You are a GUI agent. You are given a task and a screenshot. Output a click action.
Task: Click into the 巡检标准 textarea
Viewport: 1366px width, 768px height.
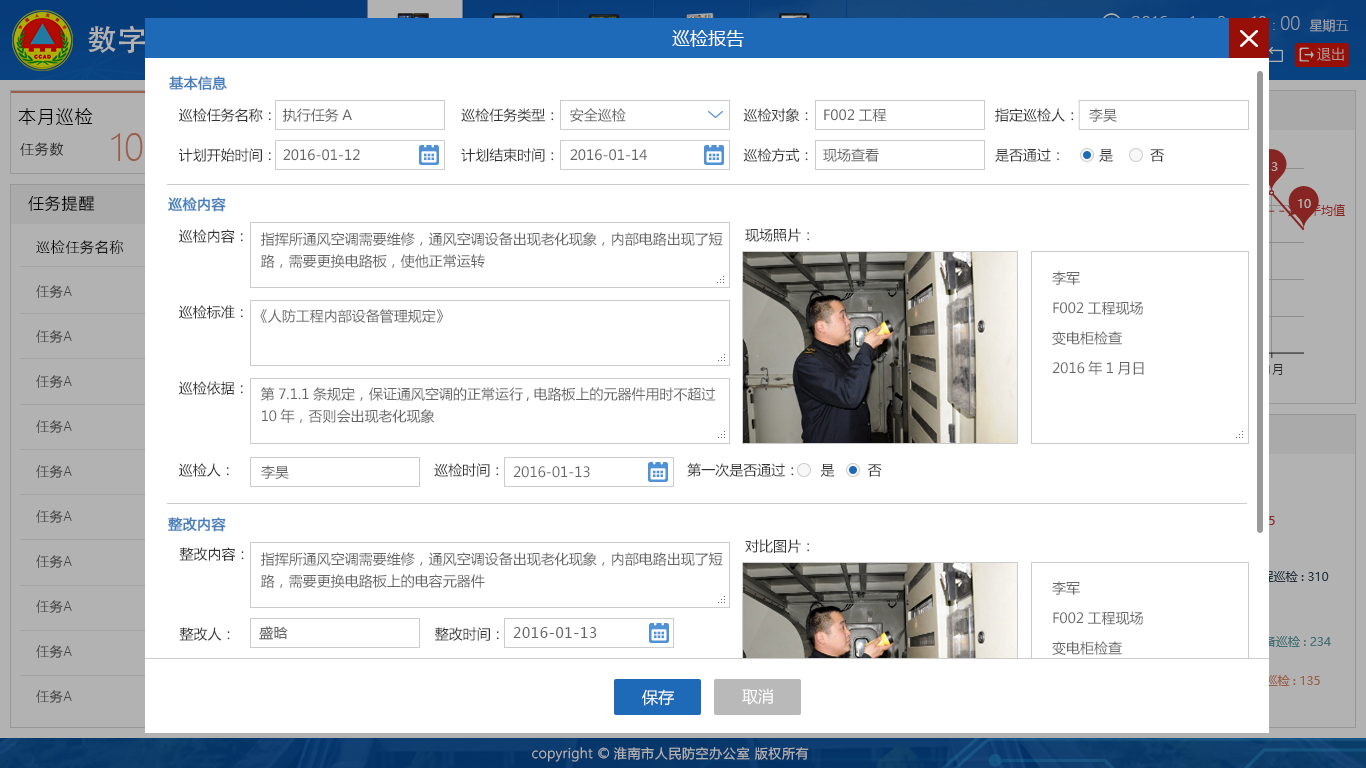[490, 333]
